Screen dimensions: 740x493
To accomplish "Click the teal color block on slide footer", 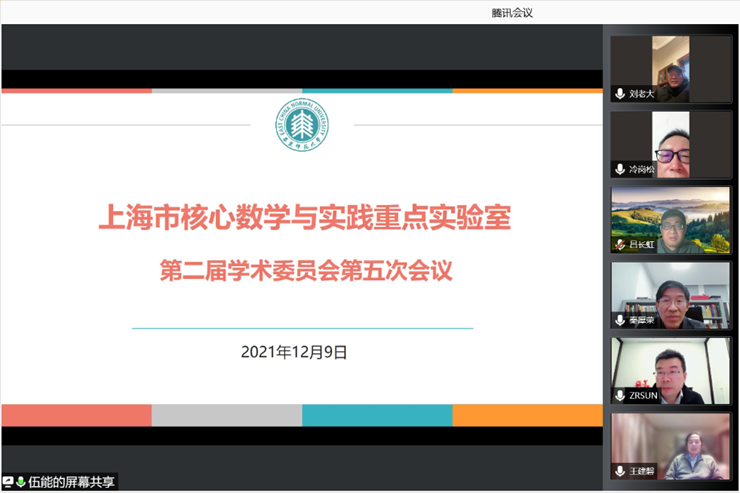I will click(x=377, y=415).
